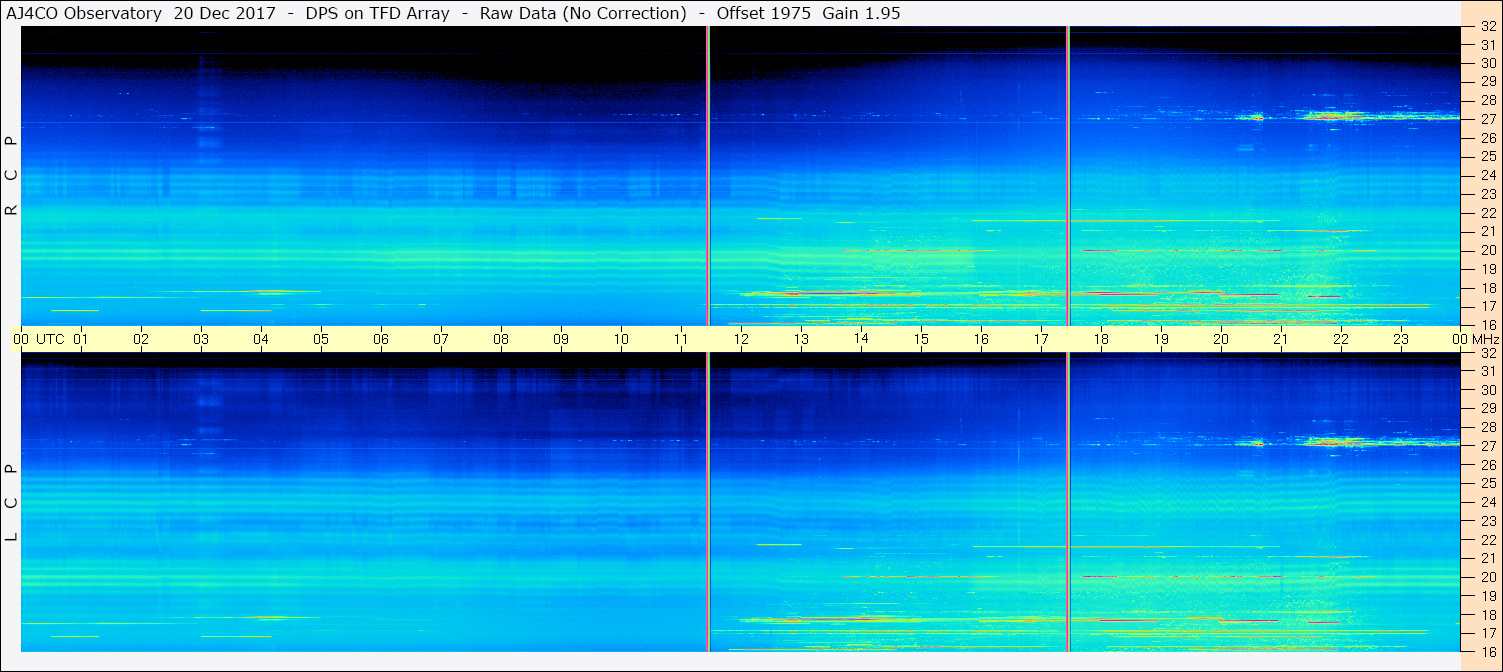Click the 27 MHz tick of RCP panel

(1487, 118)
